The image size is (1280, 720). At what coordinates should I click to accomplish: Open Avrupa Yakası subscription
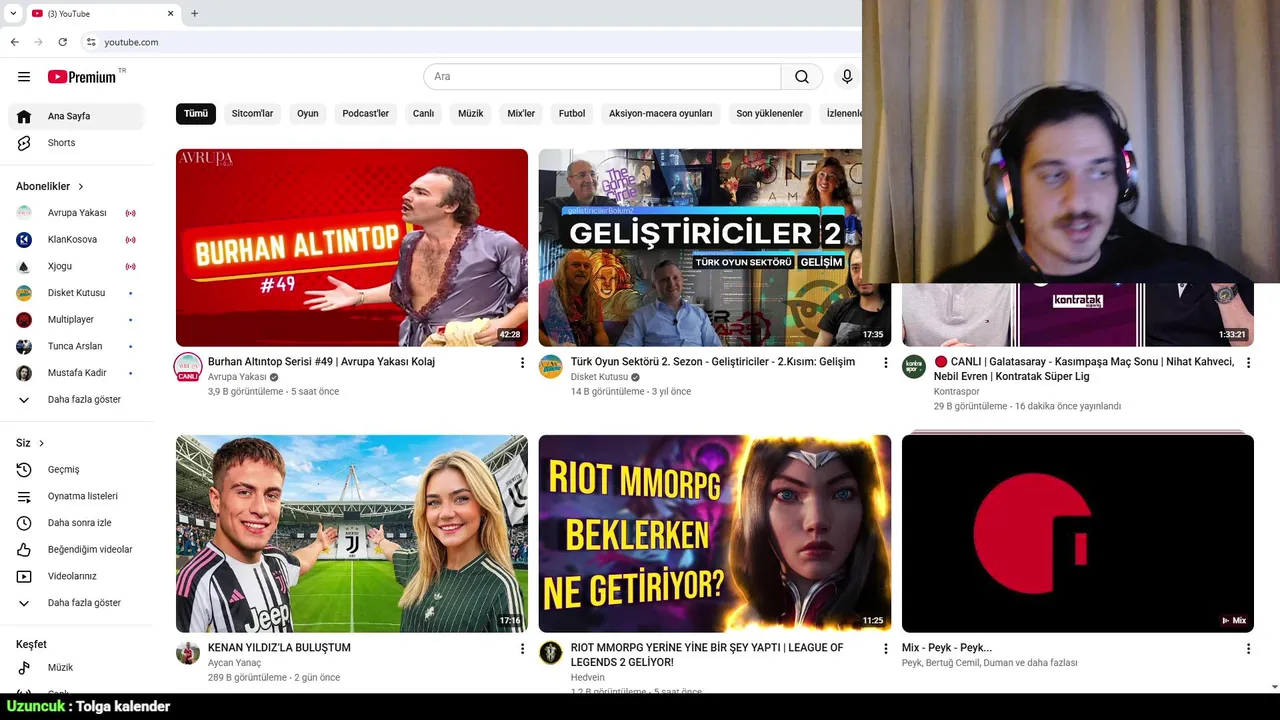(76, 213)
